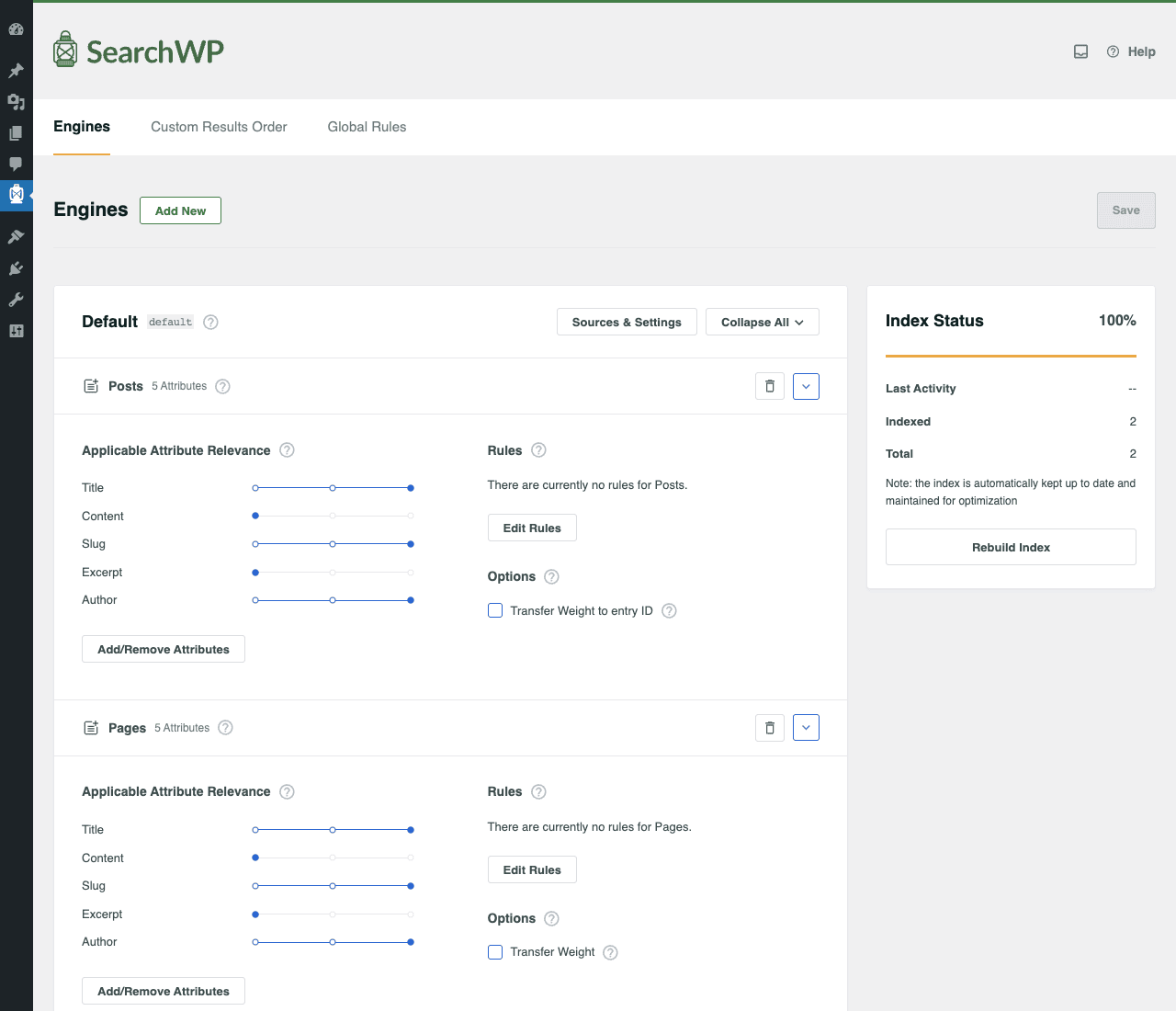Delete the Posts source with trash icon
Image resolution: width=1176 pixels, height=1011 pixels.
[770, 386]
